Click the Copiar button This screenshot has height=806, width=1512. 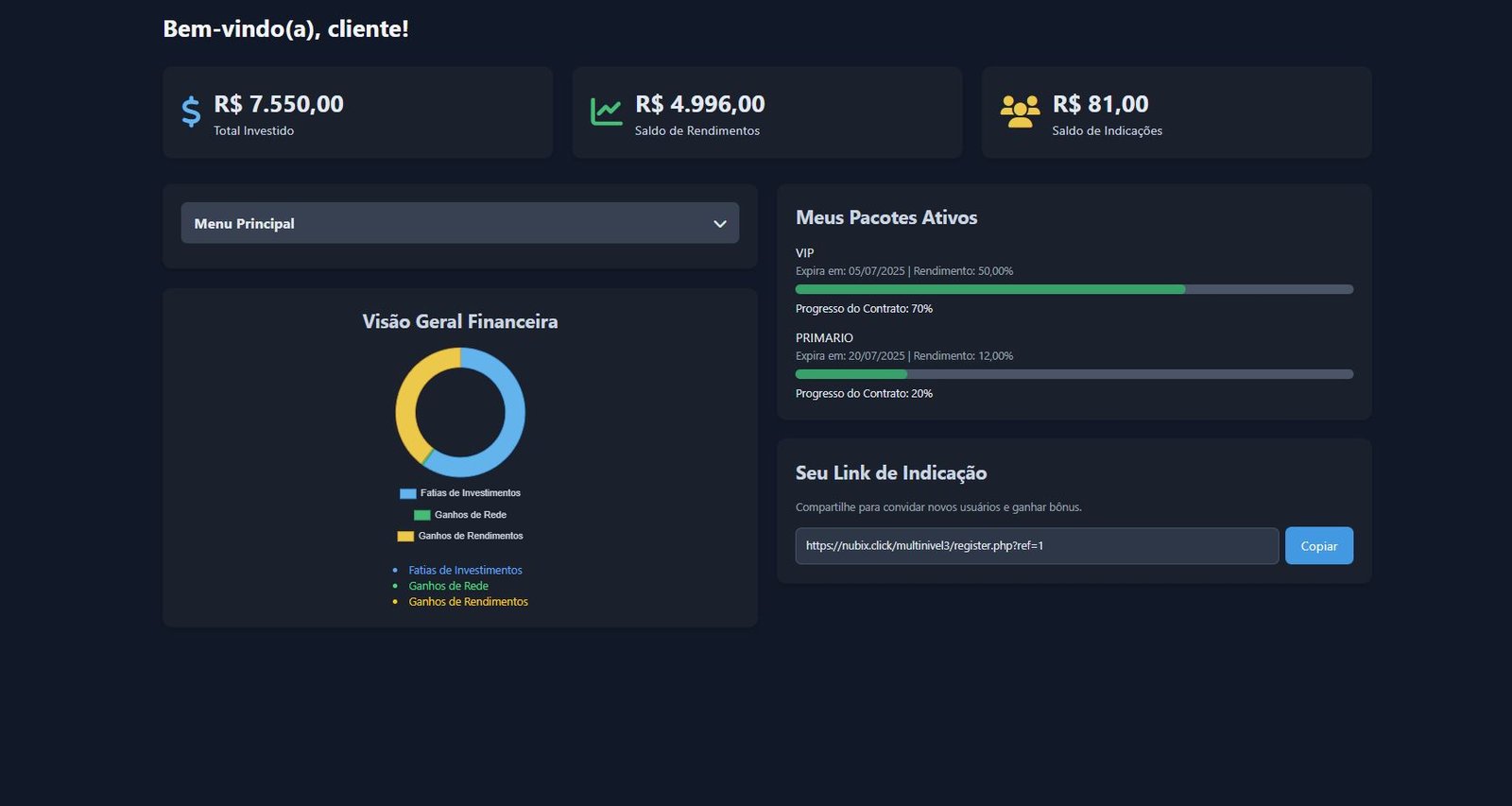(x=1318, y=546)
